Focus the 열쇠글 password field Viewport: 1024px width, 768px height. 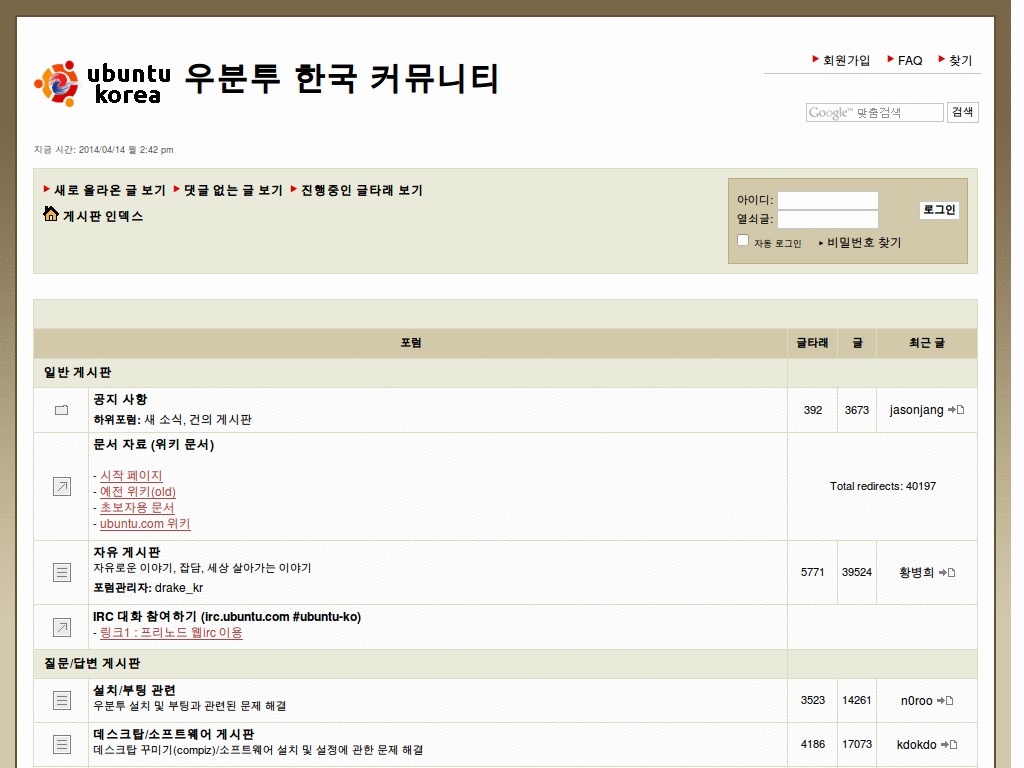[827, 219]
